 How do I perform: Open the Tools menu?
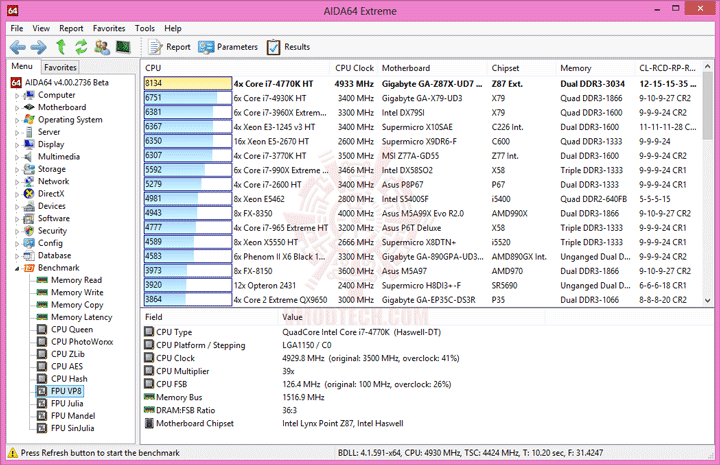[145, 28]
